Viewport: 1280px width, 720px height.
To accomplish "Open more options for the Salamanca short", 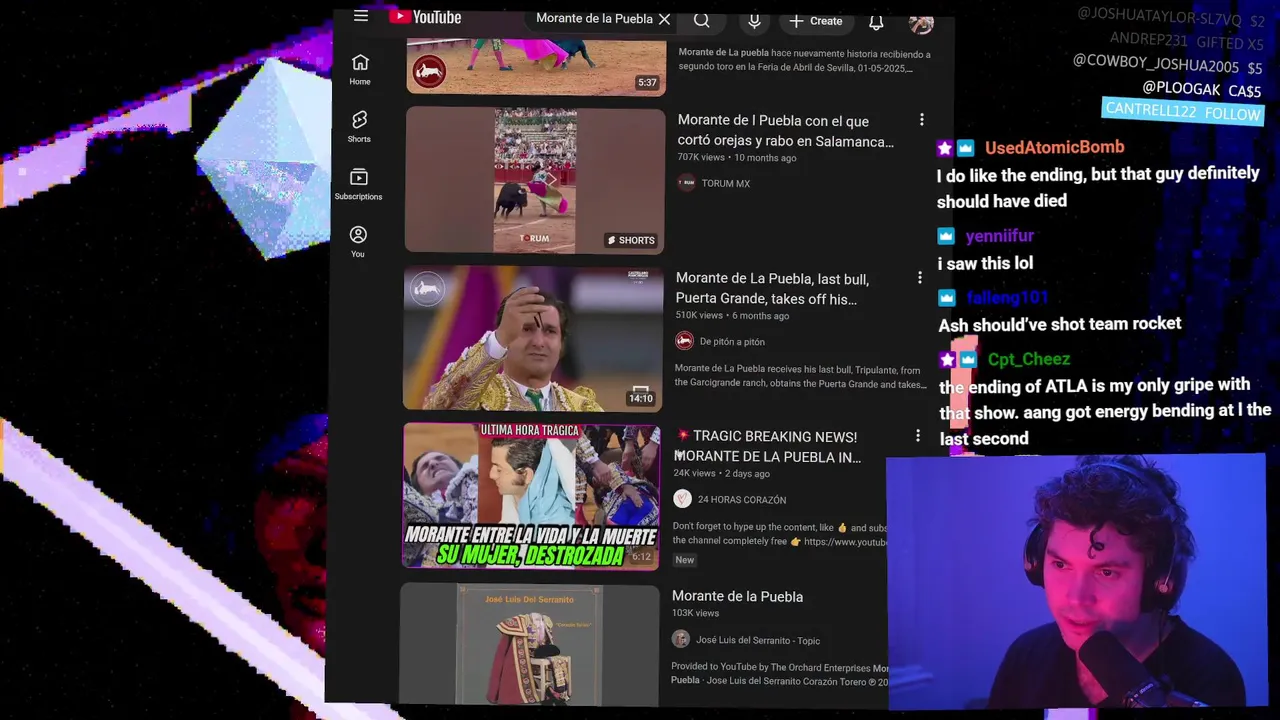I will 921,120.
